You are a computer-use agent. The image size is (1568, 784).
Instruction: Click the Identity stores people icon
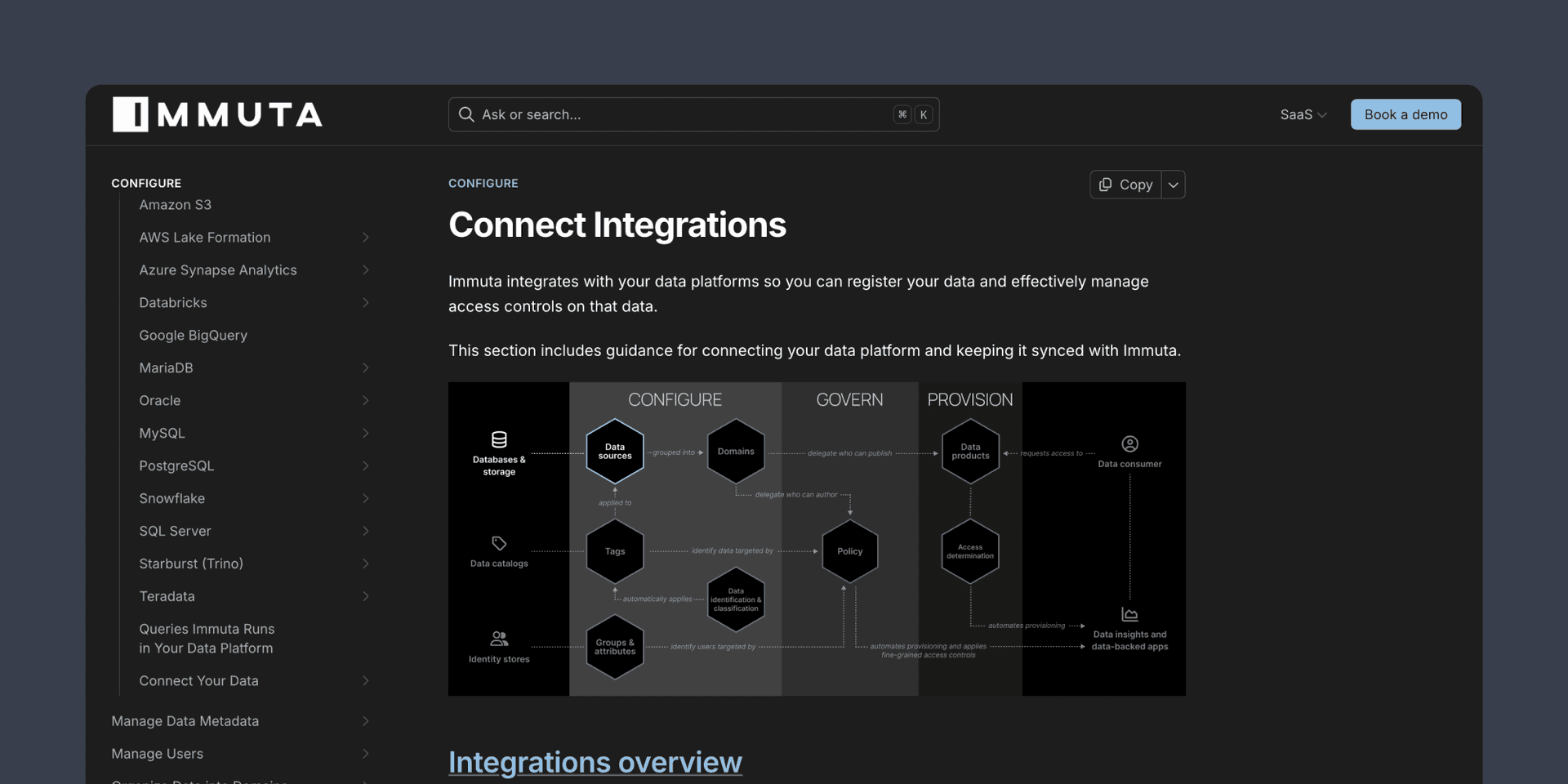(499, 639)
